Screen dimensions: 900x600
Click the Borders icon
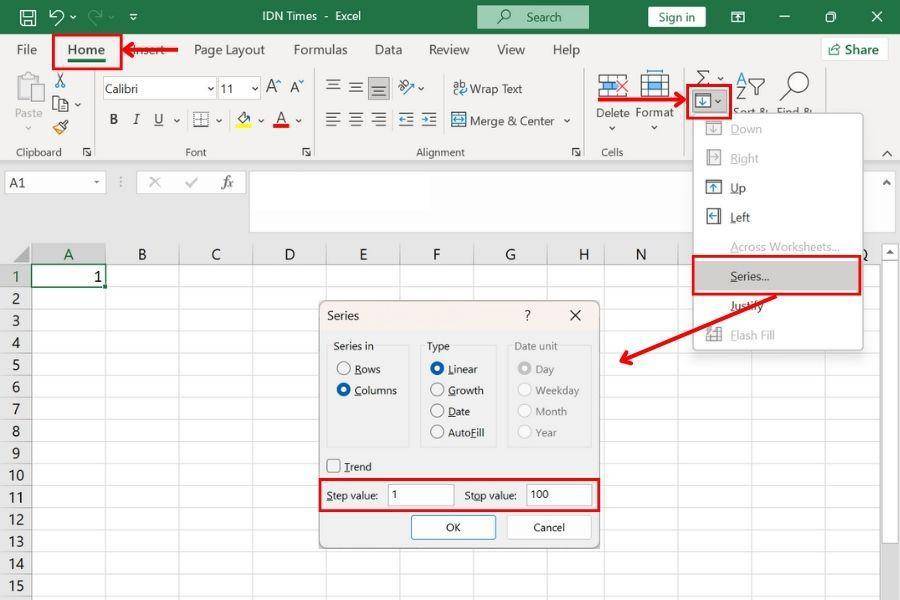(201, 119)
